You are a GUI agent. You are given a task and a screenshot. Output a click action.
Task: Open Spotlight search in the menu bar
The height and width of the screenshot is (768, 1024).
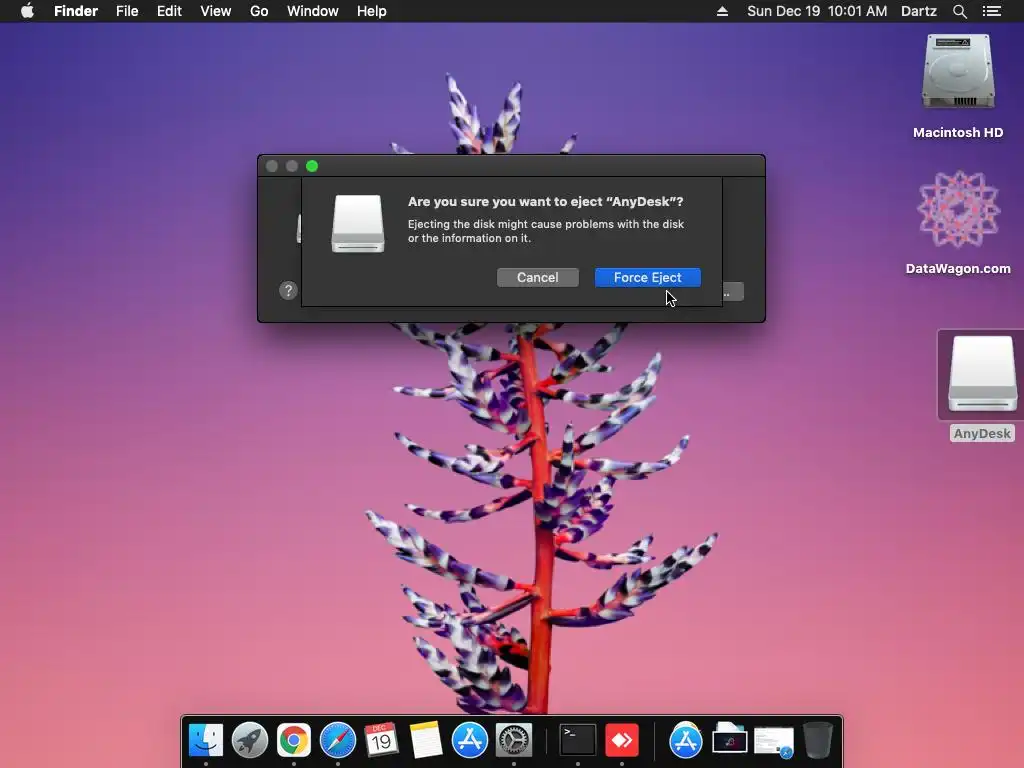click(959, 11)
